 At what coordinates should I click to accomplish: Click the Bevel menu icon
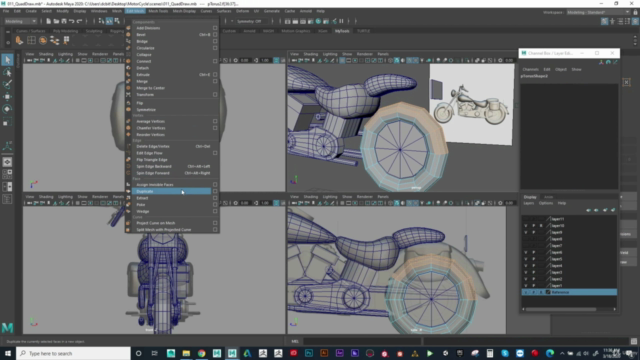128,35
